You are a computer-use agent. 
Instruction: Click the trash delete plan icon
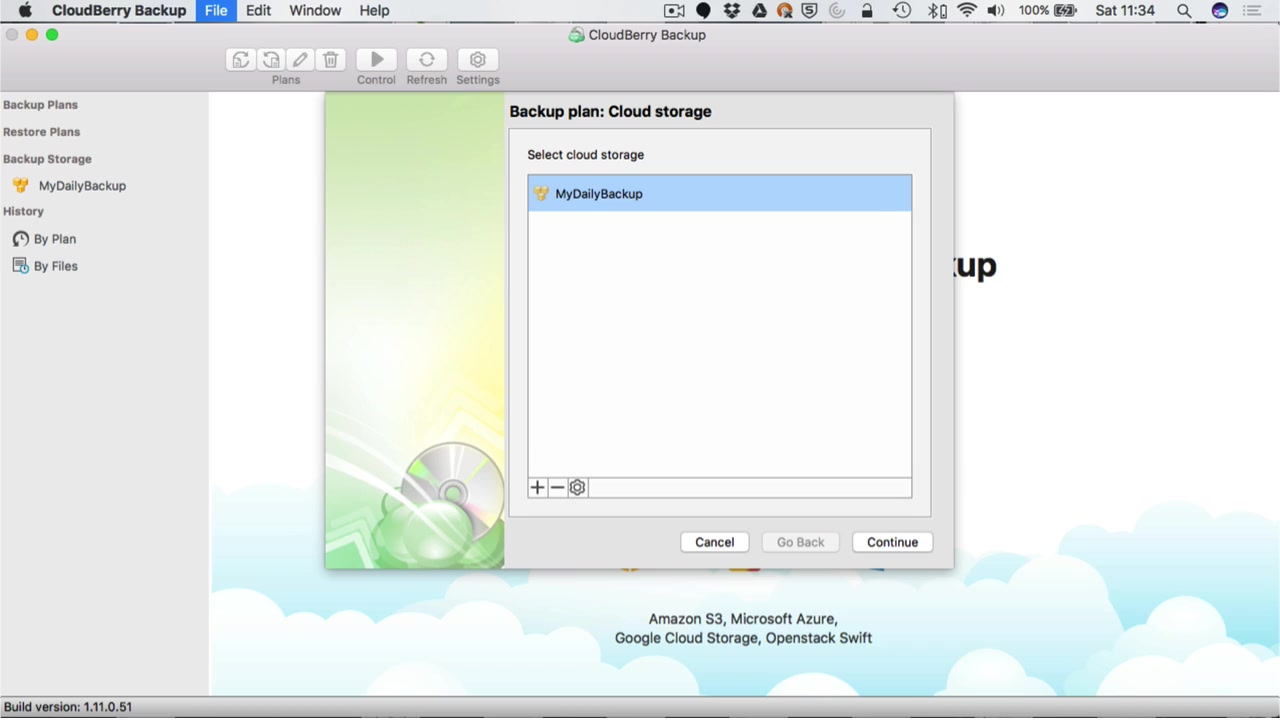pos(331,60)
